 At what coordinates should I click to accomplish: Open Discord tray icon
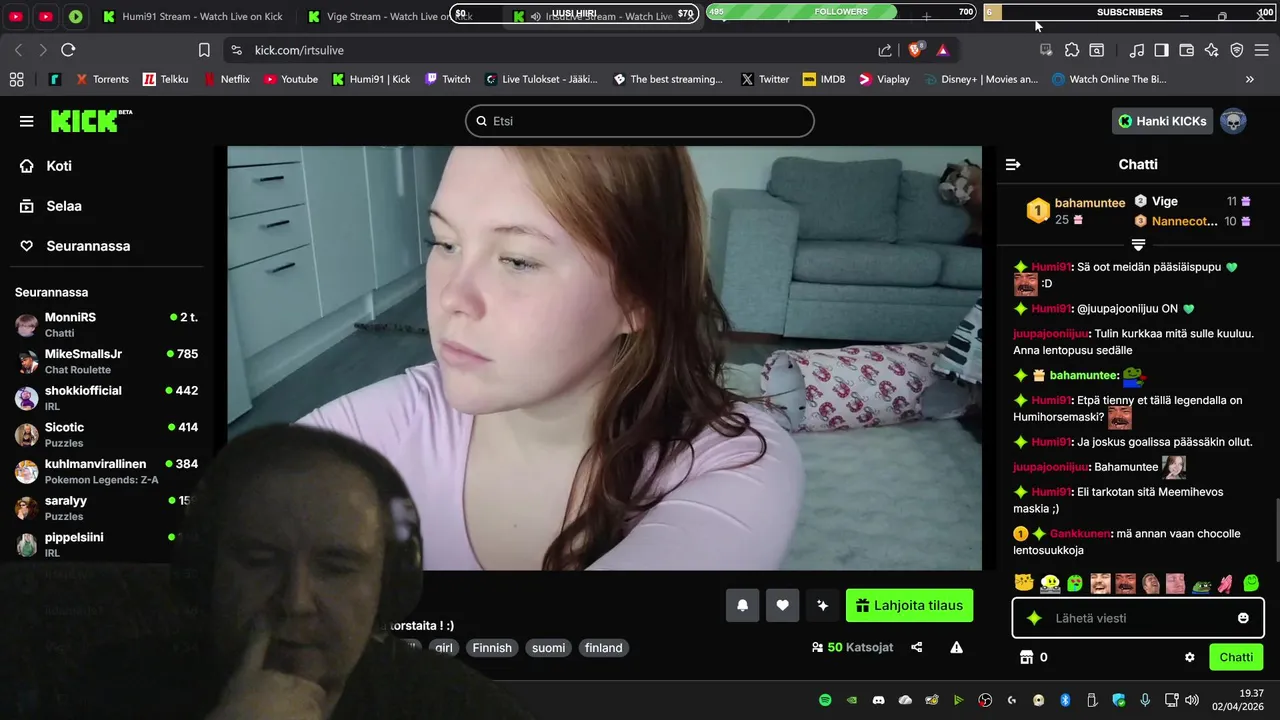point(879,700)
